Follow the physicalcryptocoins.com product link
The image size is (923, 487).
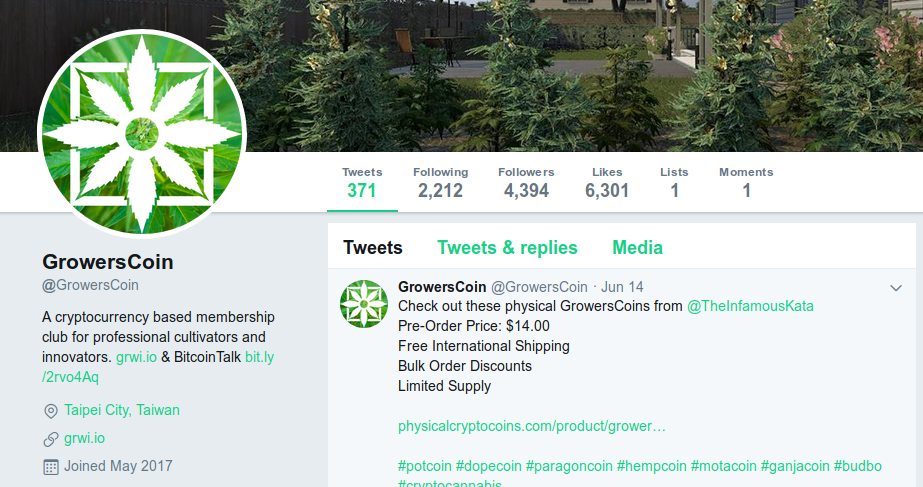(532, 426)
